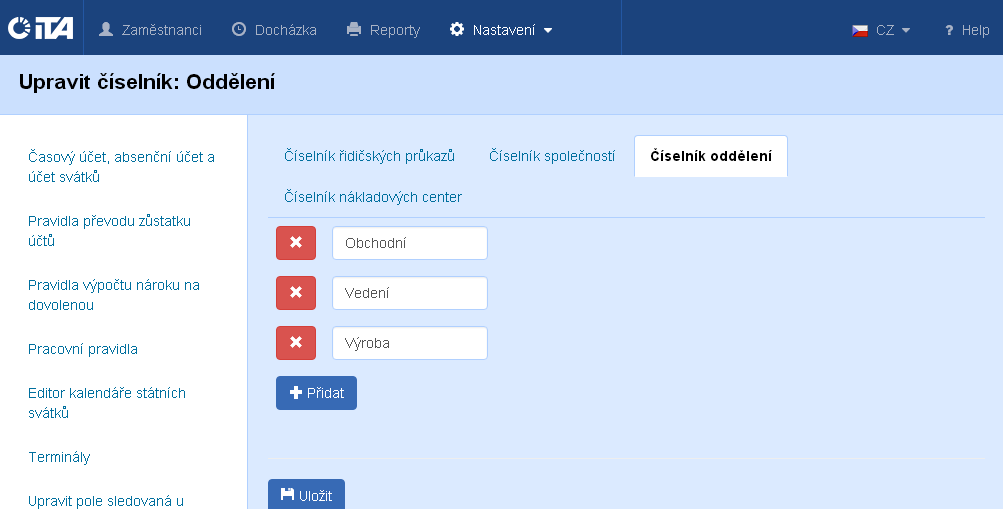
Task: Select Číselník nákladových center tab
Action: (372, 197)
